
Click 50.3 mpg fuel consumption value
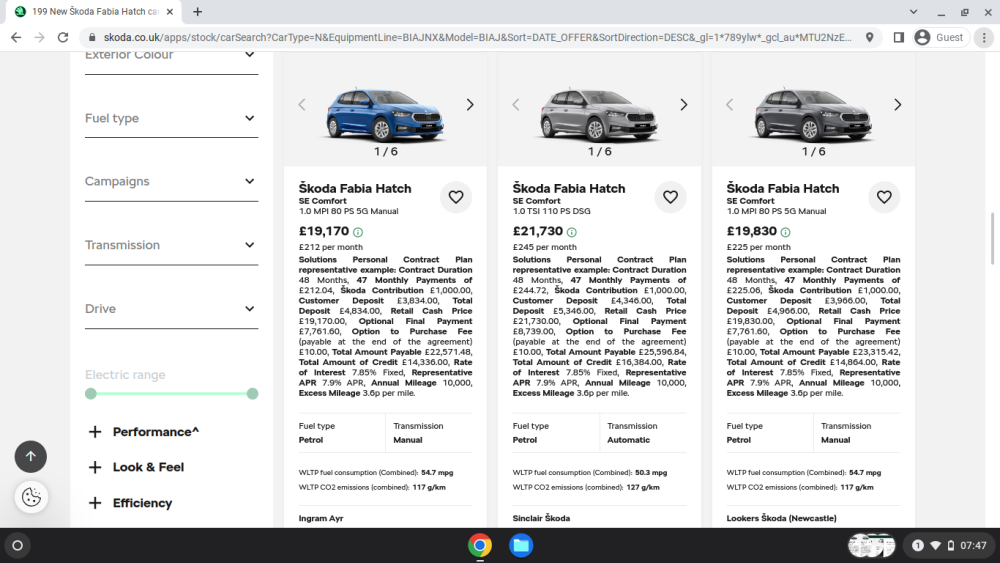[x=651, y=473]
